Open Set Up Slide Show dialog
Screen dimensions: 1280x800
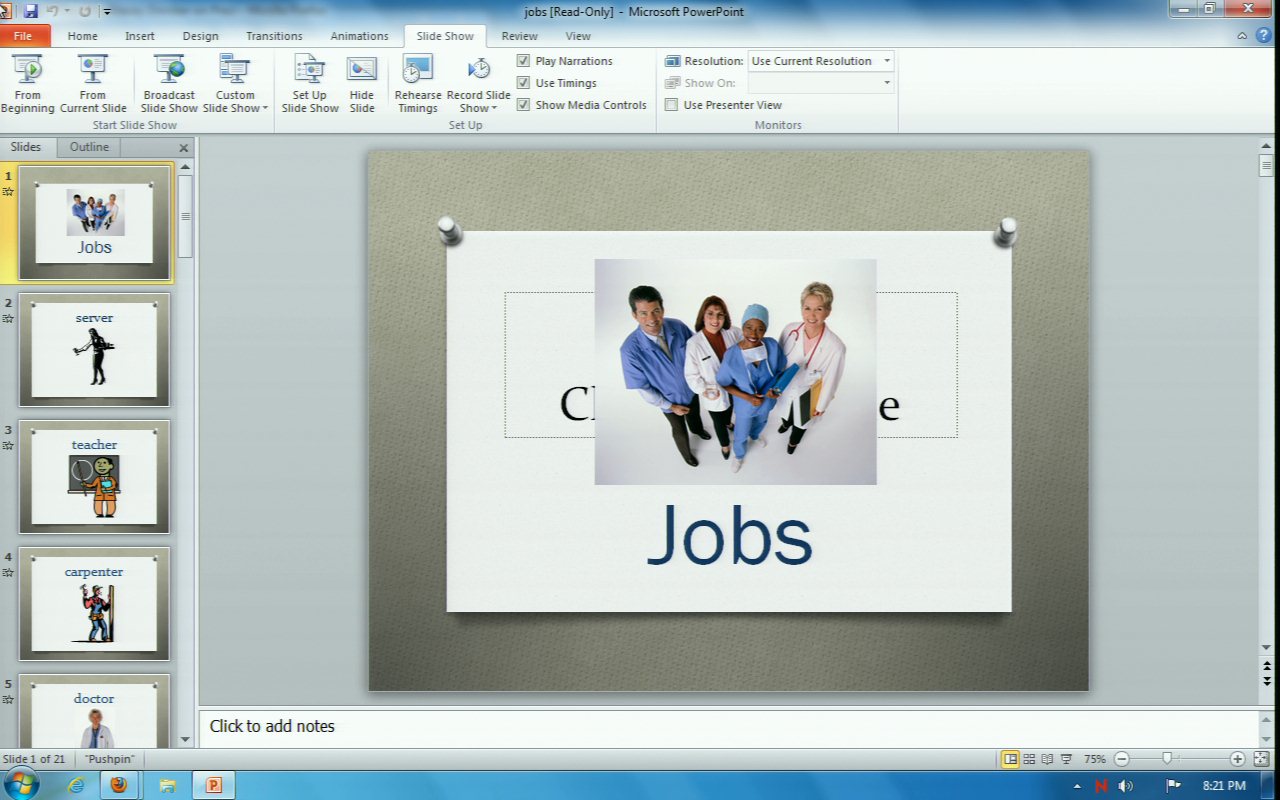[x=309, y=83]
